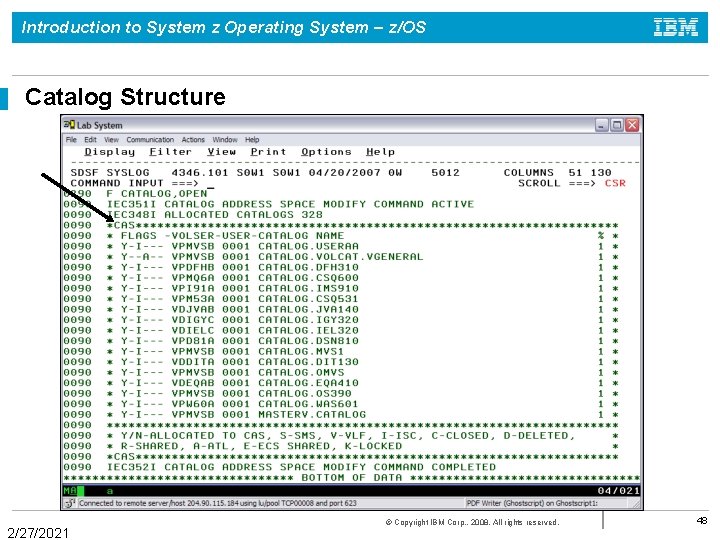Open the View menu in window menubar
This screenshot has height=540, width=720.
click(111, 140)
